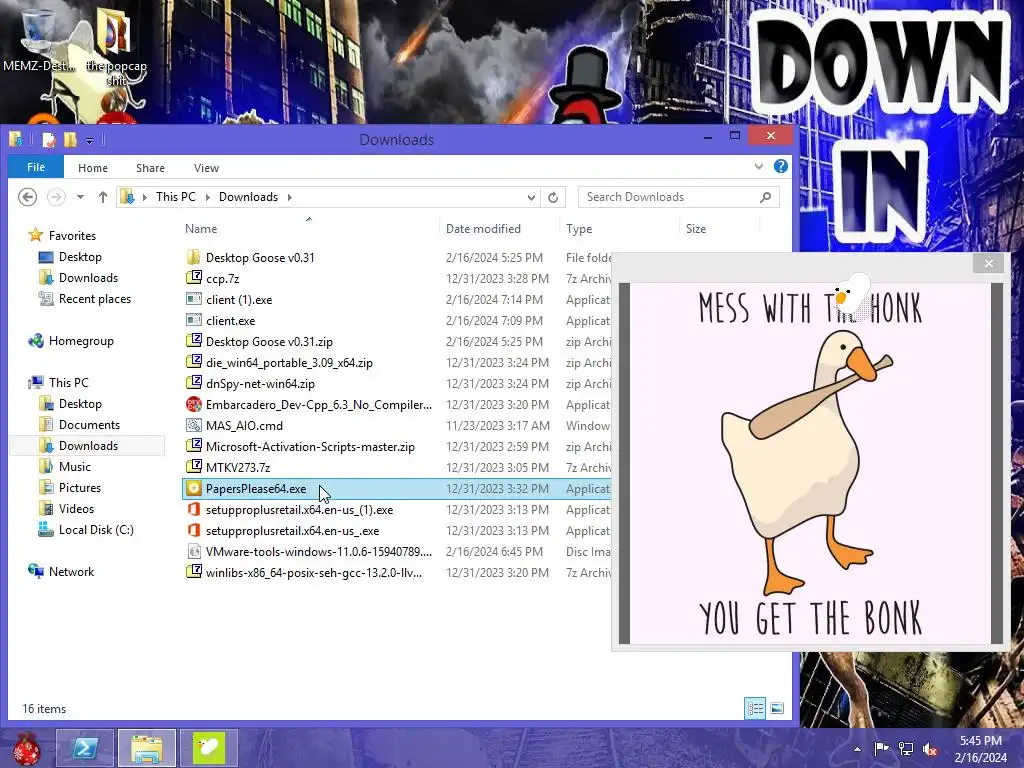1024x768 pixels.
Task: Select die_win64_portable_3.09_x64.zip file
Action: tap(289, 362)
